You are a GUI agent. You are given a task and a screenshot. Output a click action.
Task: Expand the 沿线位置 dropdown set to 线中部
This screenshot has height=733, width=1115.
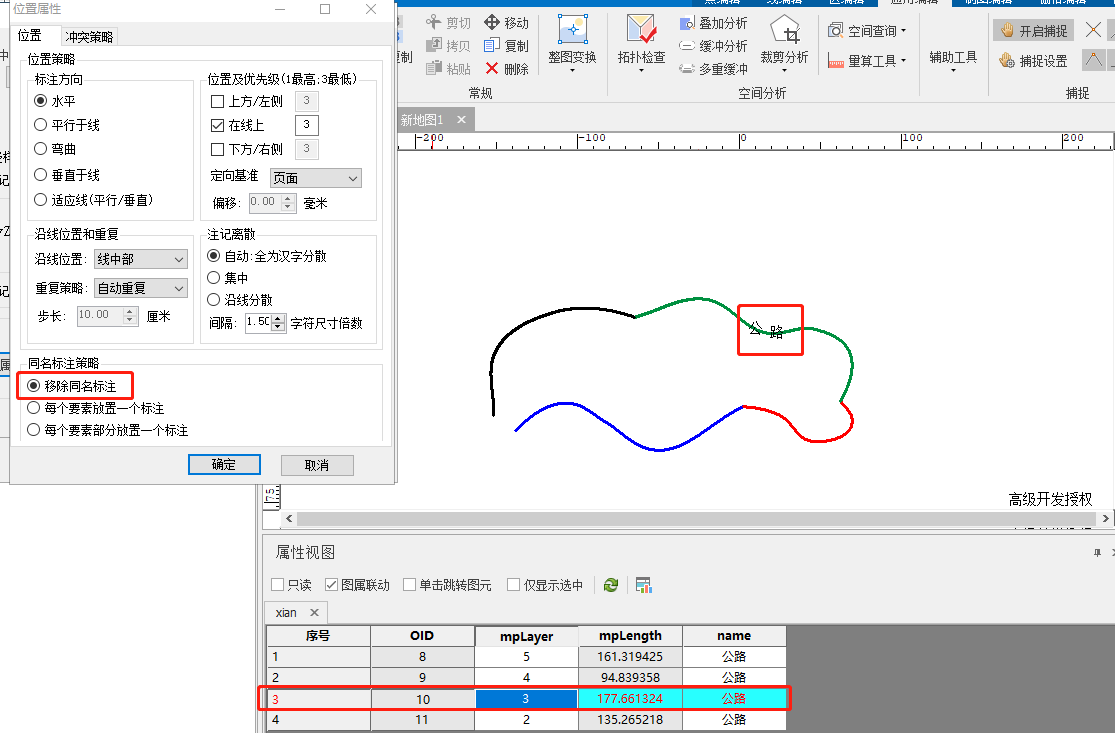(x=140, y=259)
